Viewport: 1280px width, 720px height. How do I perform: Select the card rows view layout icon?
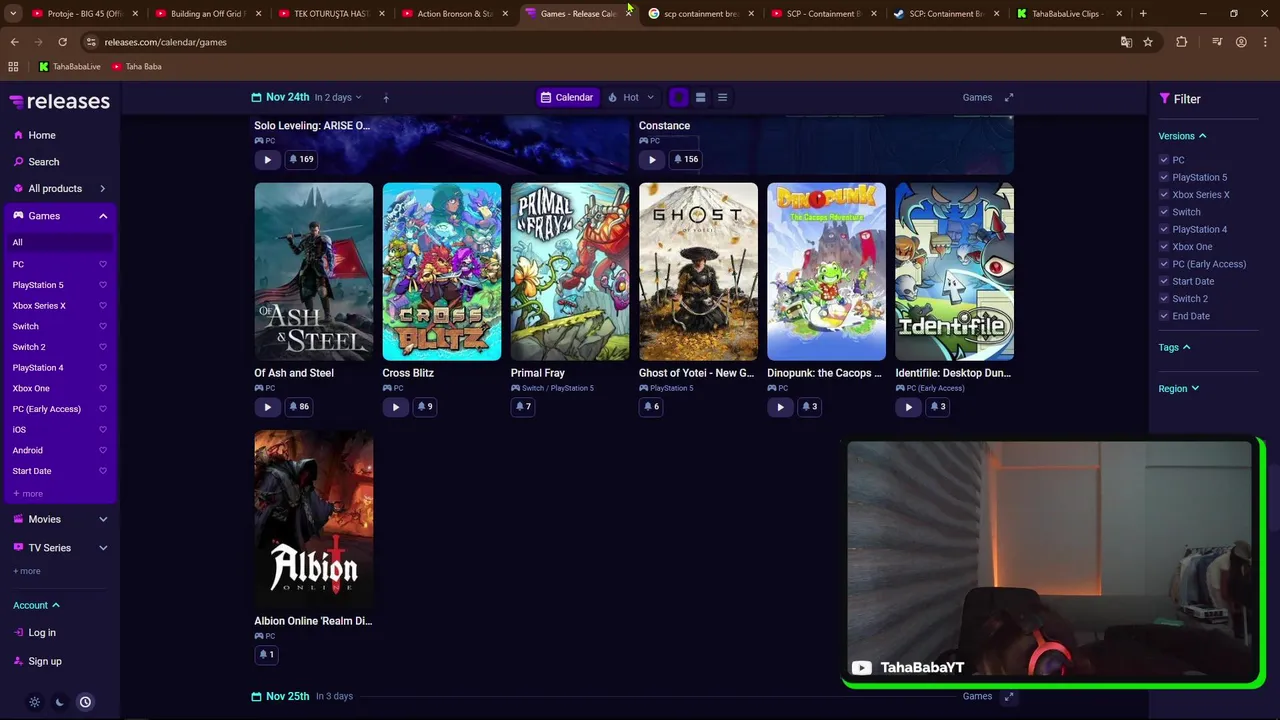(x=700, y=97)
